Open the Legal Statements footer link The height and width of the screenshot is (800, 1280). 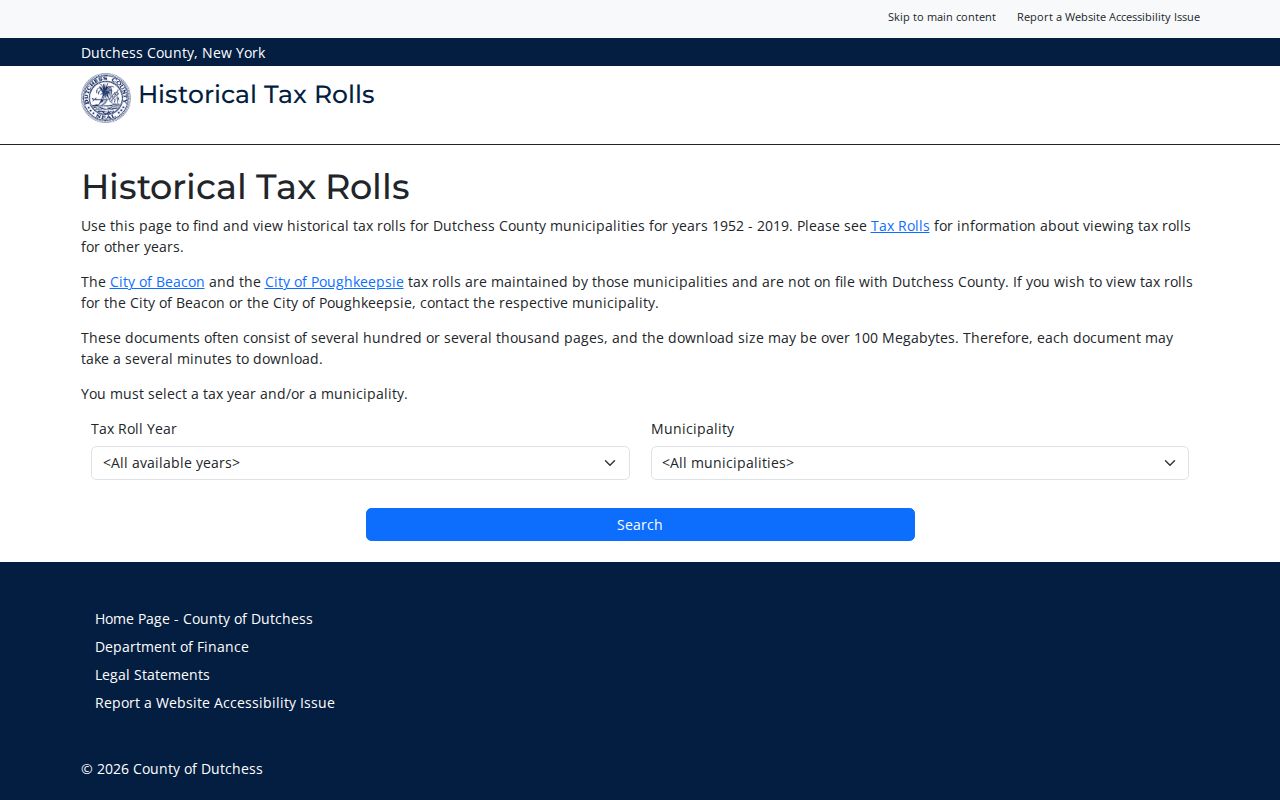click(152, 675)
